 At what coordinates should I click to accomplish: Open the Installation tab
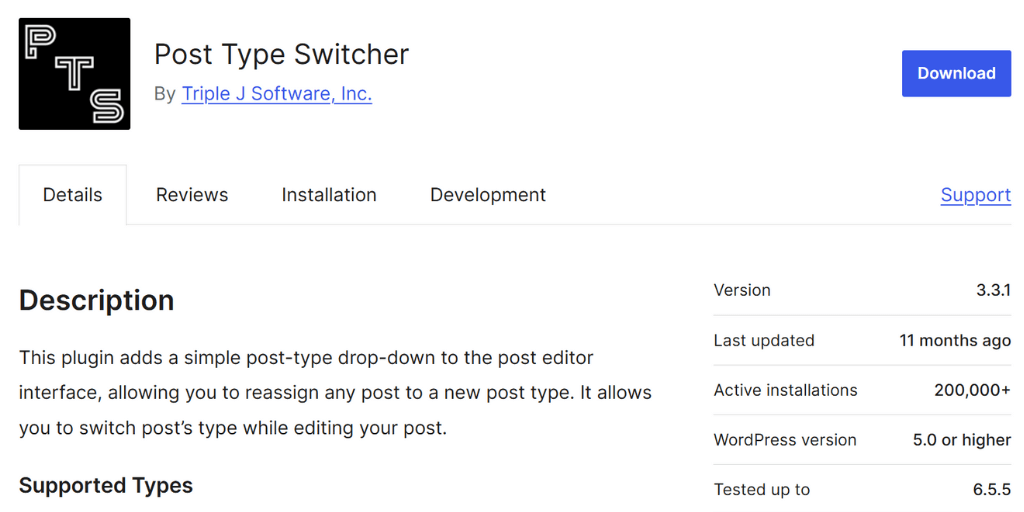[329, 195]
